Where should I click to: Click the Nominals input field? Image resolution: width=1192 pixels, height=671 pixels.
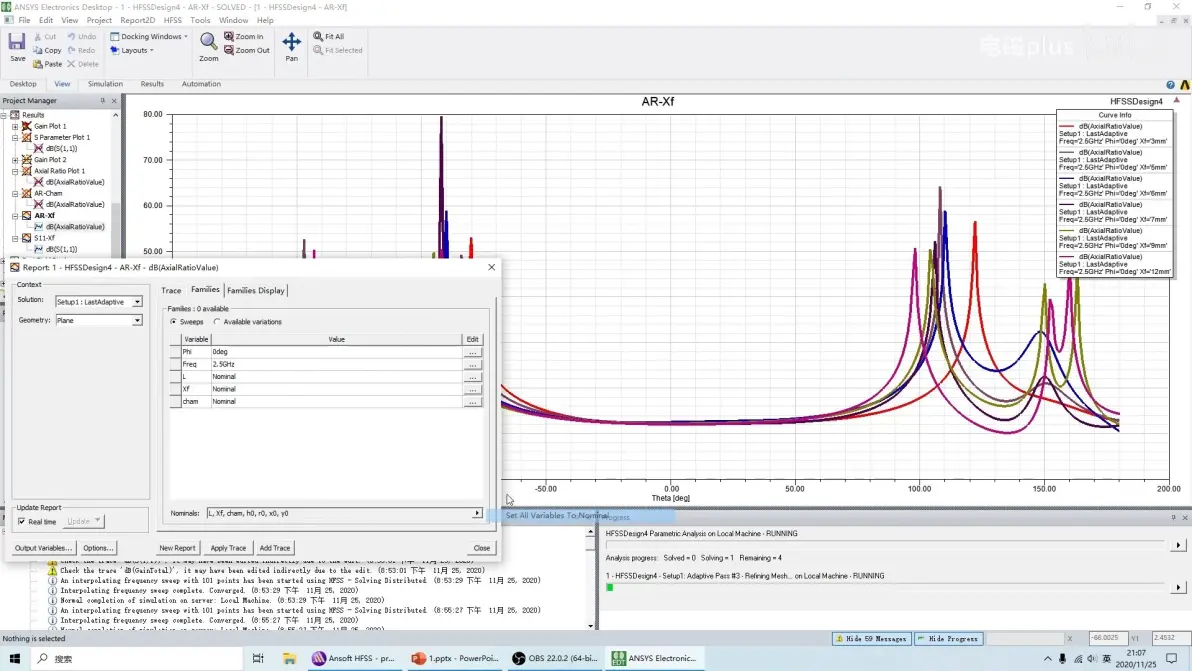(340, 514)
